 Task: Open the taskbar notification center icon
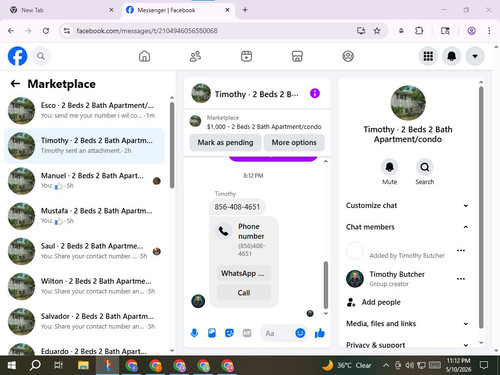484,365
